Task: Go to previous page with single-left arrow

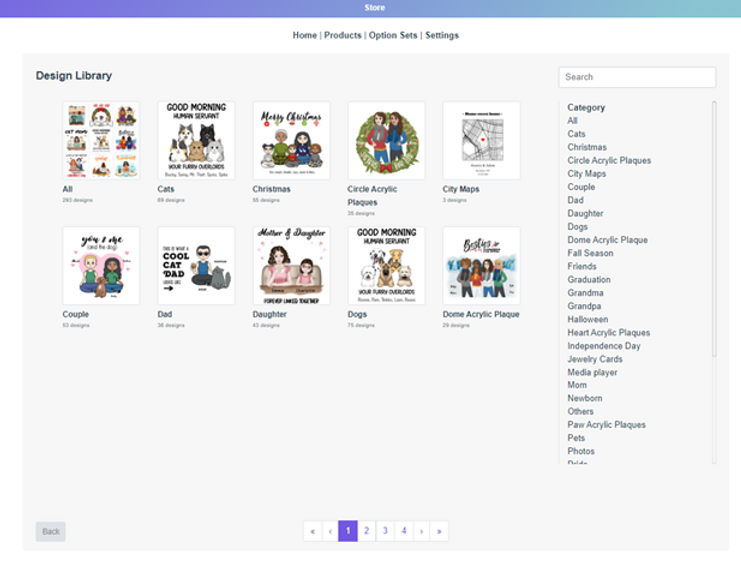Action: point(330,531)
